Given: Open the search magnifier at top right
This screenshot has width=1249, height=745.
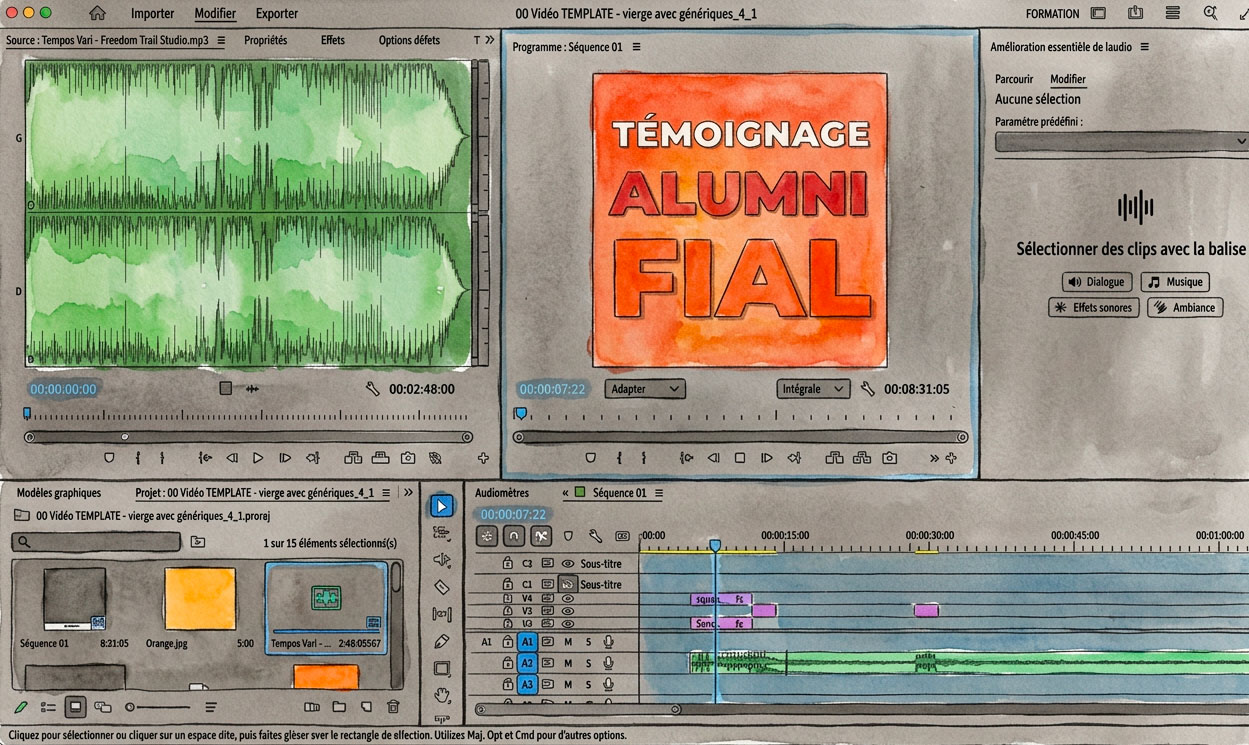Looking at the screenshot, I should tap(1210, 13).
